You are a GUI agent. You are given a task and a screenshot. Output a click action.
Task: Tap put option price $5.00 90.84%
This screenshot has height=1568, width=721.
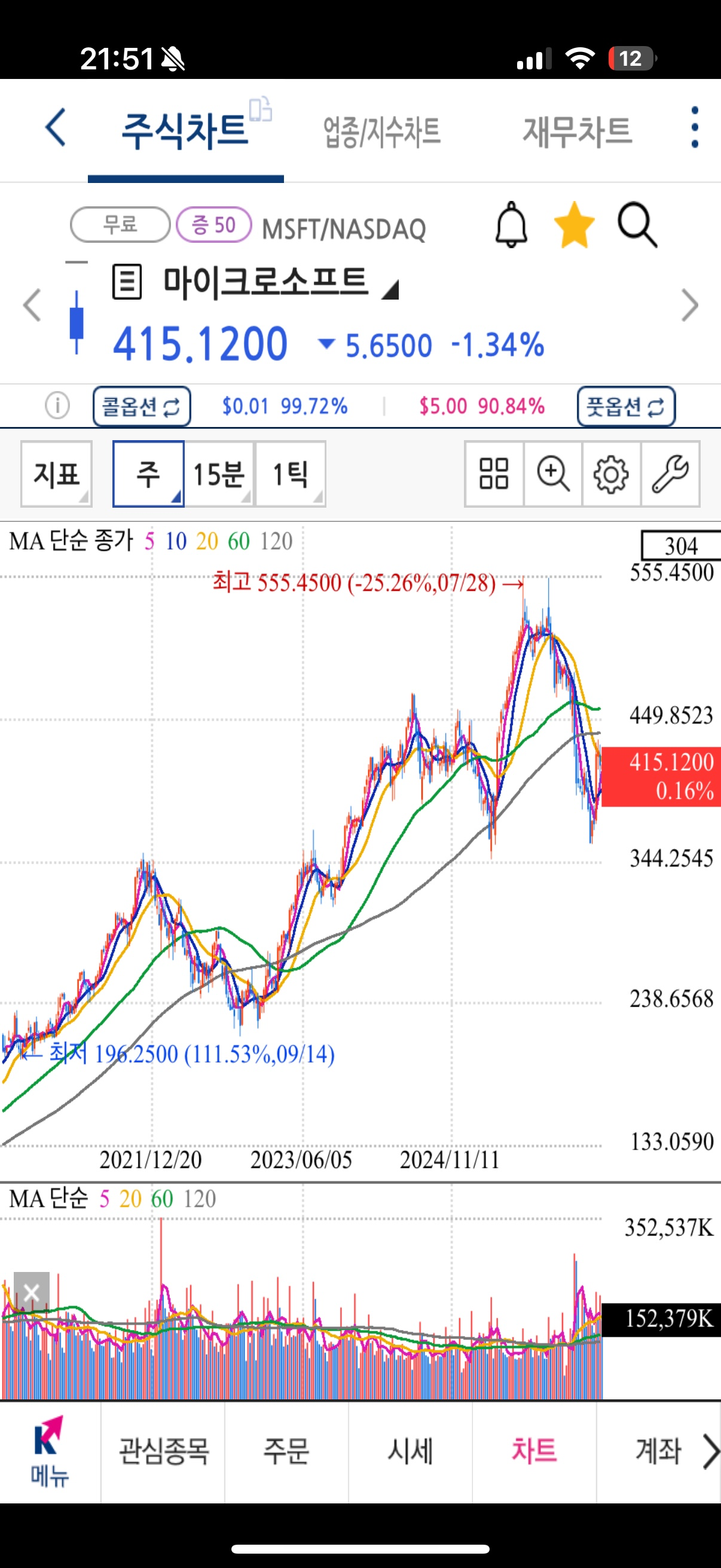[481, 405]
